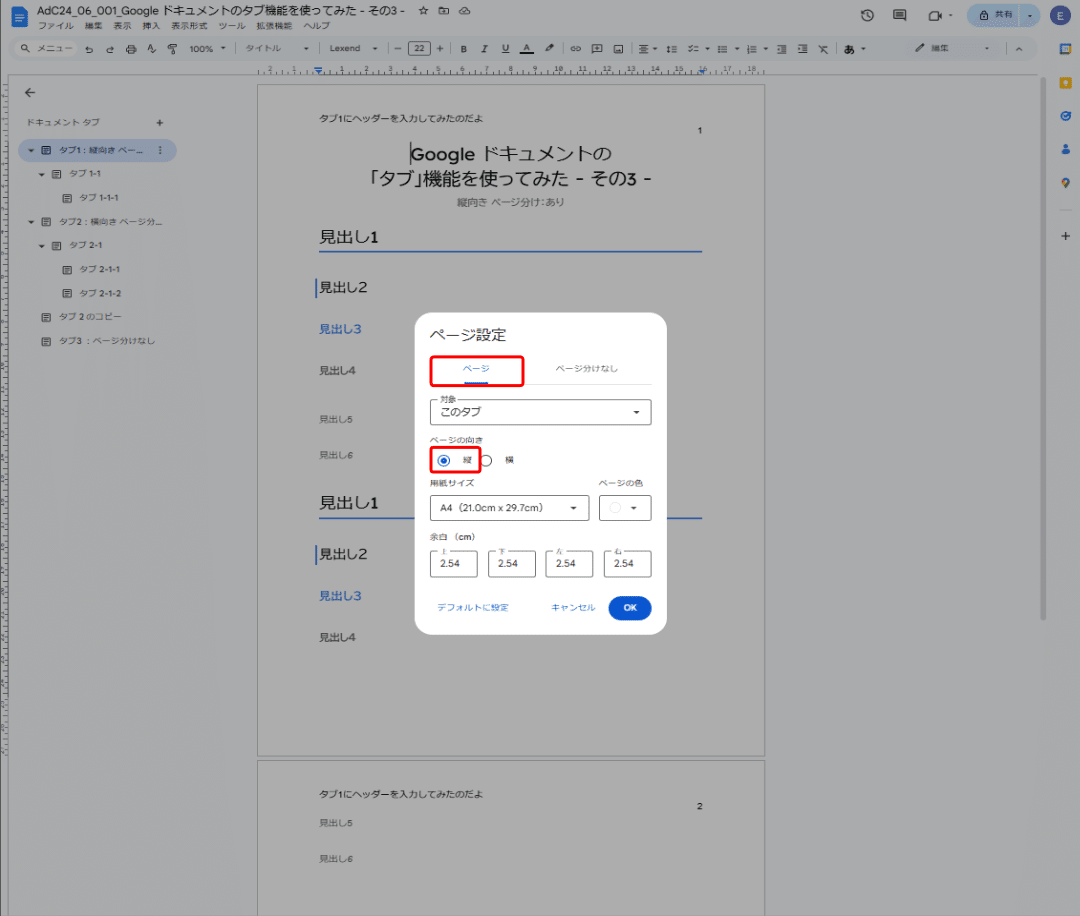Apply italic formatting from the toolbar
Viewport: 1080px width, 916px height.
[484, 48]
